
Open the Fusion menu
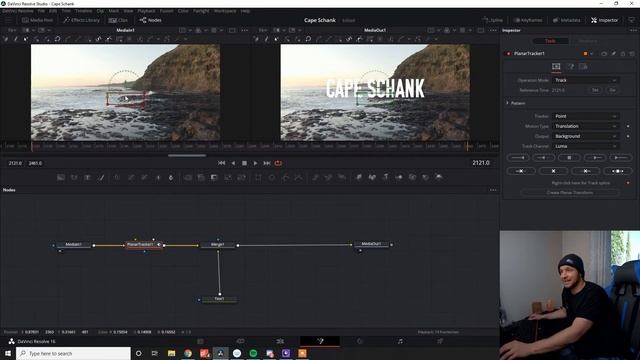[x=167, y=11]
